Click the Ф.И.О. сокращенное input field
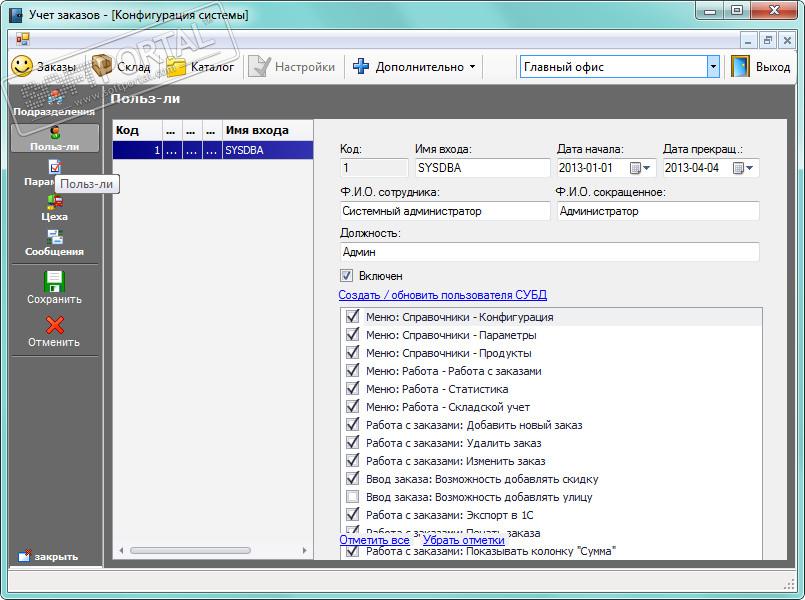 [x=658, y=211]
